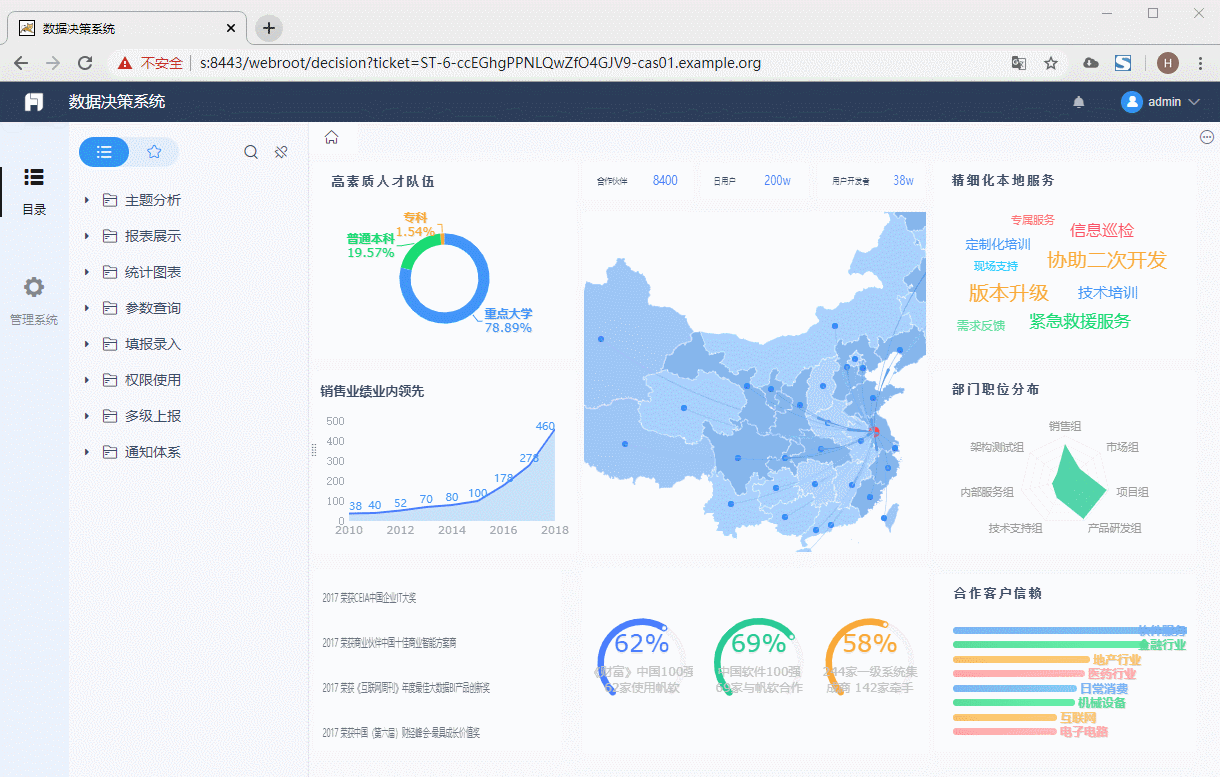Expand the 通知体系 folder arrow
The height and width of the screenshot is (777, 1220).
pos(87,452)
